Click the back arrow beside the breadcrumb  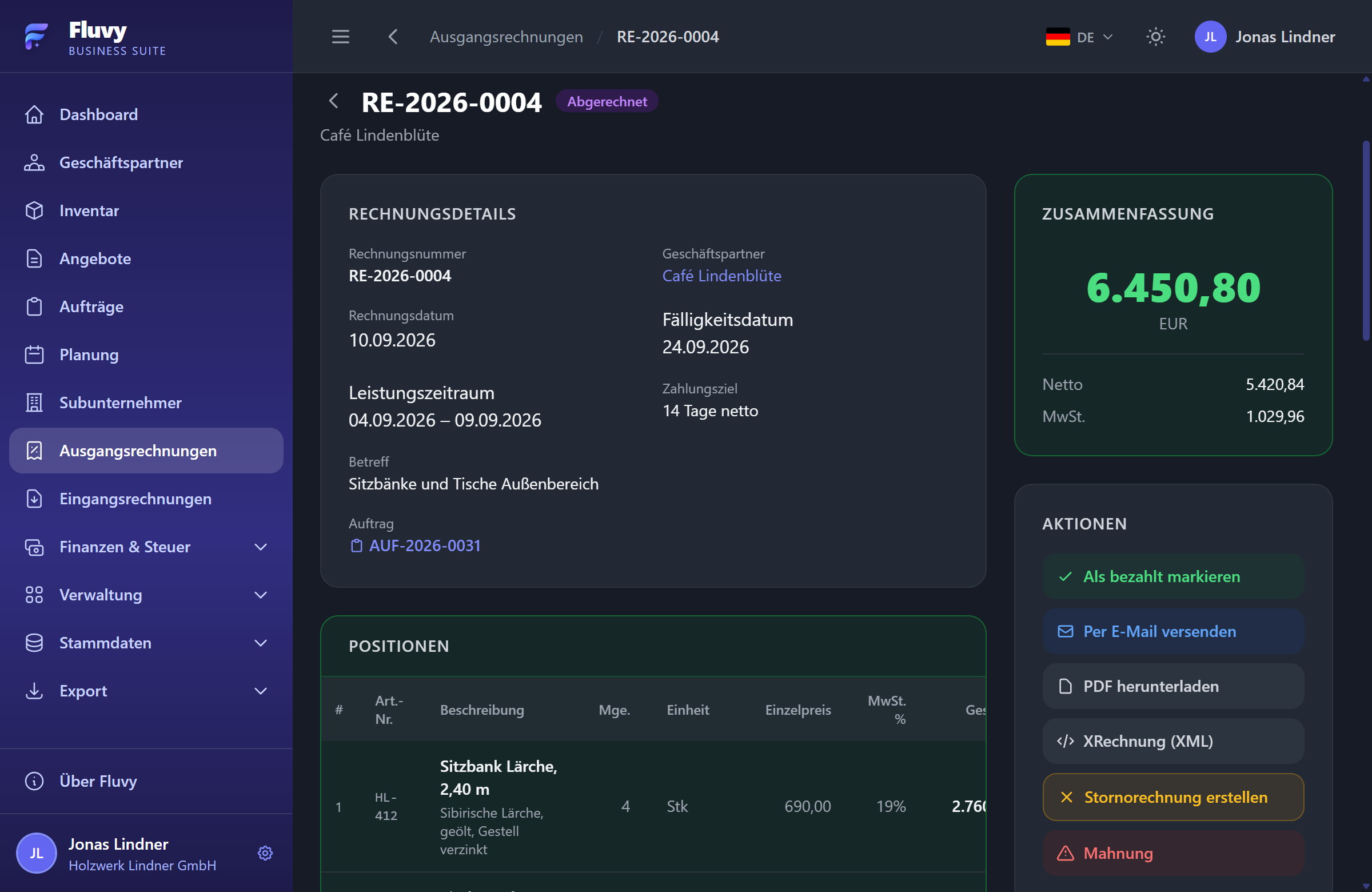coord(393,37)
